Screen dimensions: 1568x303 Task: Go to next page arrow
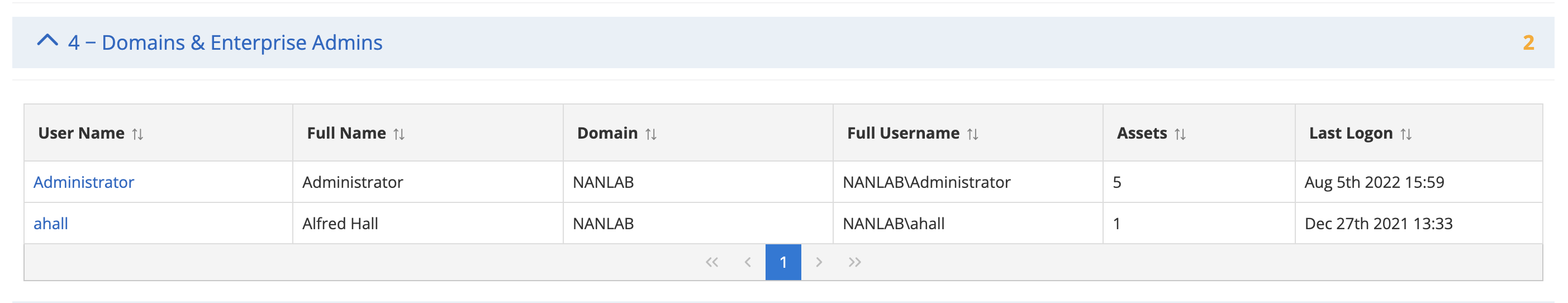pyautogui.click(x=819, y=262)
